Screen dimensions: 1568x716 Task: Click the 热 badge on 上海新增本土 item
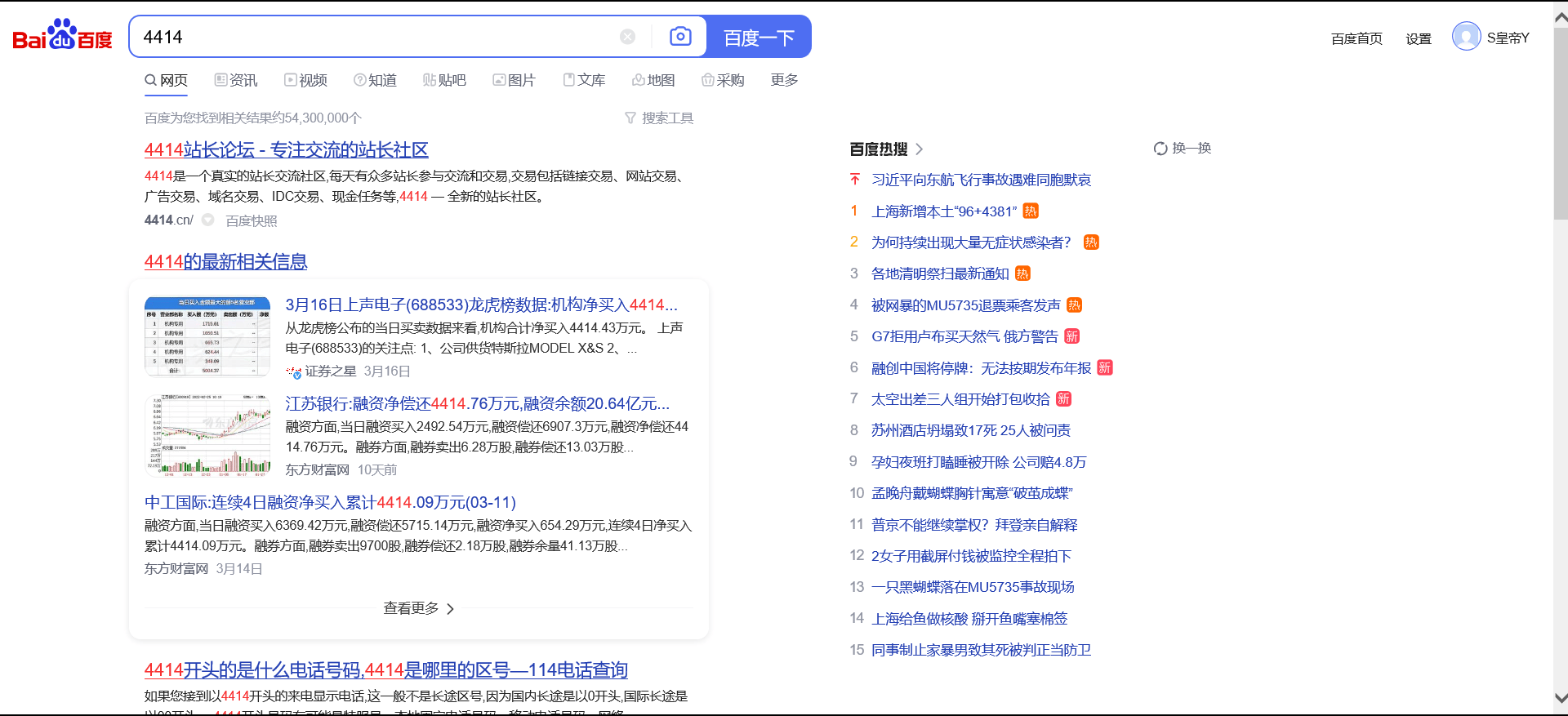pyautogui.click(x=1031, y=211)
